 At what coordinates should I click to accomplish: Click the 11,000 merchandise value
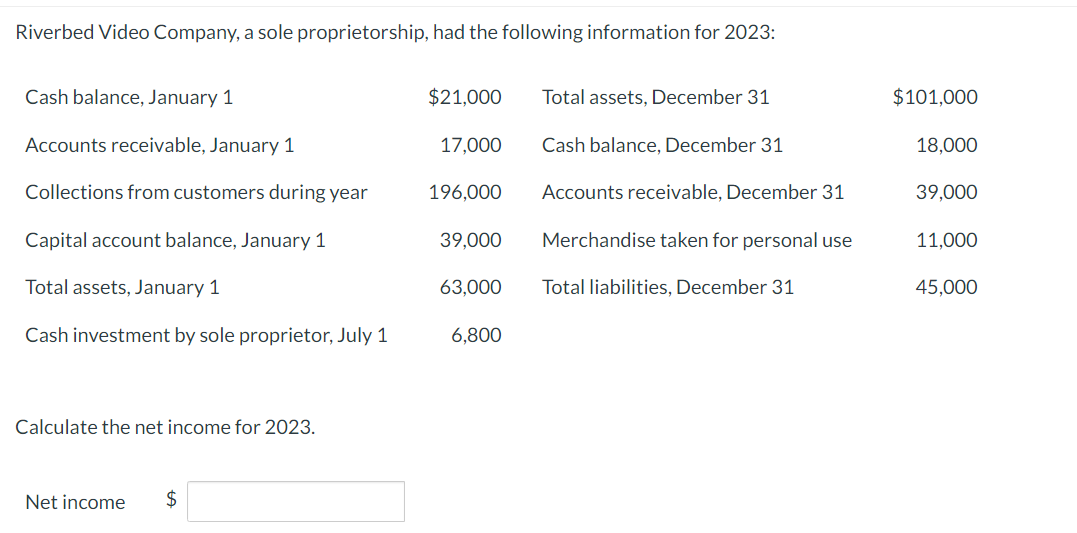tap(947, 240)
